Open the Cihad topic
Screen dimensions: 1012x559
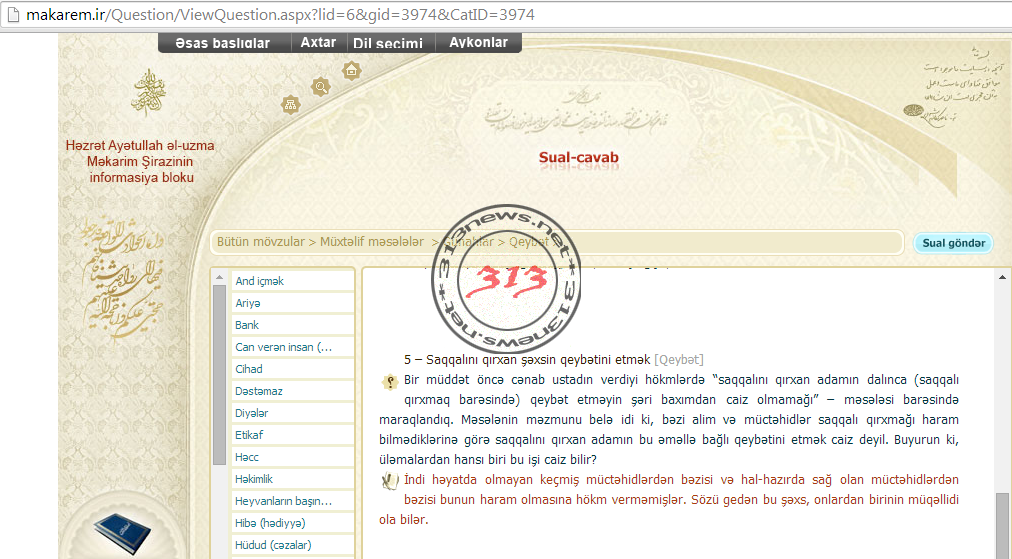tap(293, 369)
